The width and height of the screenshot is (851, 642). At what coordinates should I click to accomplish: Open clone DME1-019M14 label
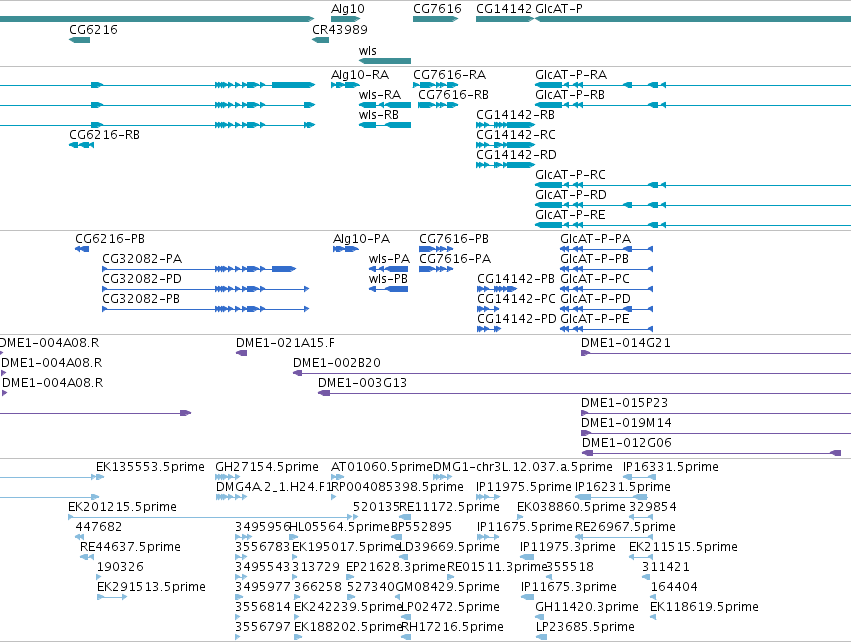626,423
